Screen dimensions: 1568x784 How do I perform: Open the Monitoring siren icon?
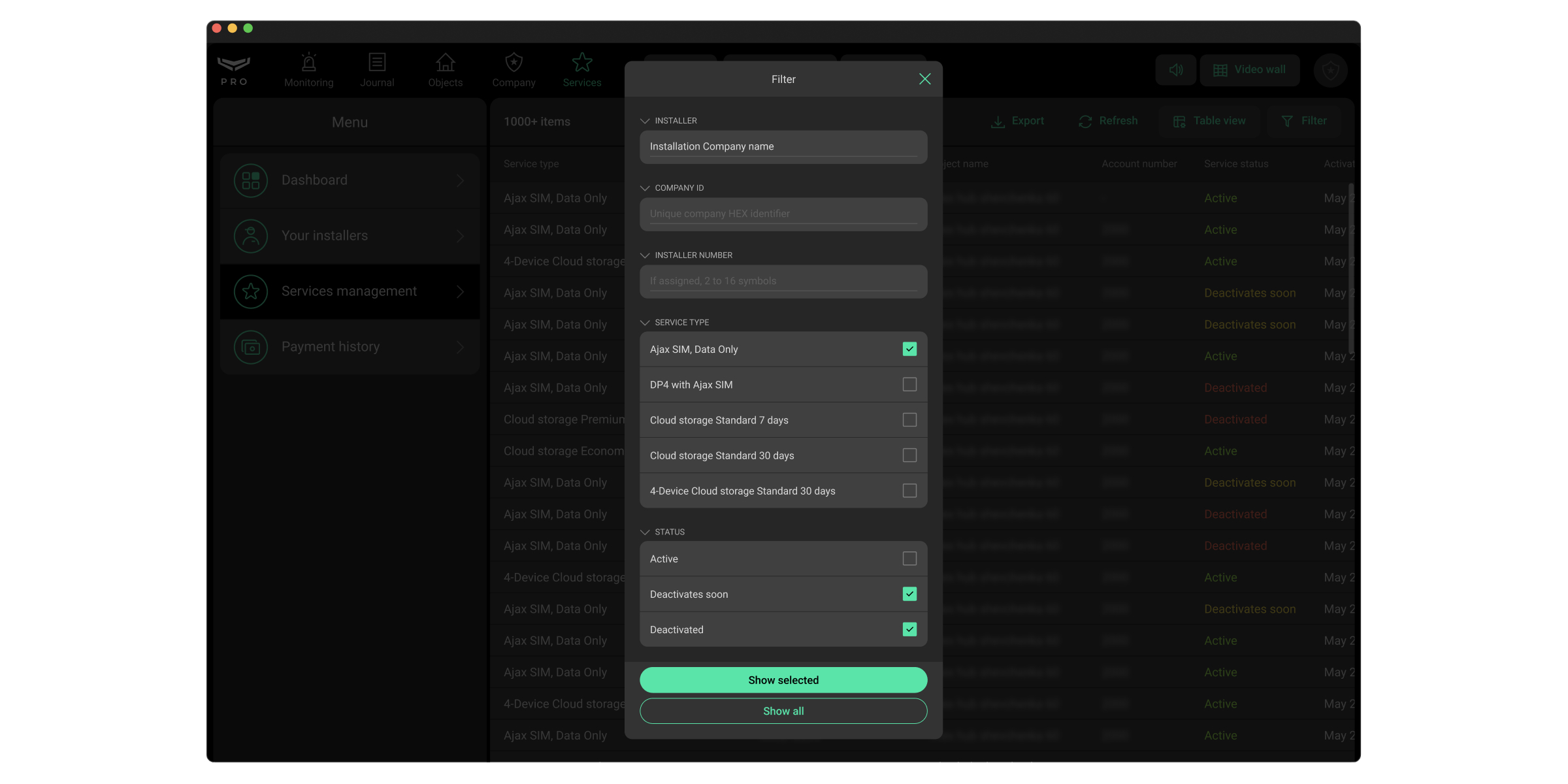pyautogui.click(x=308, y=63)
